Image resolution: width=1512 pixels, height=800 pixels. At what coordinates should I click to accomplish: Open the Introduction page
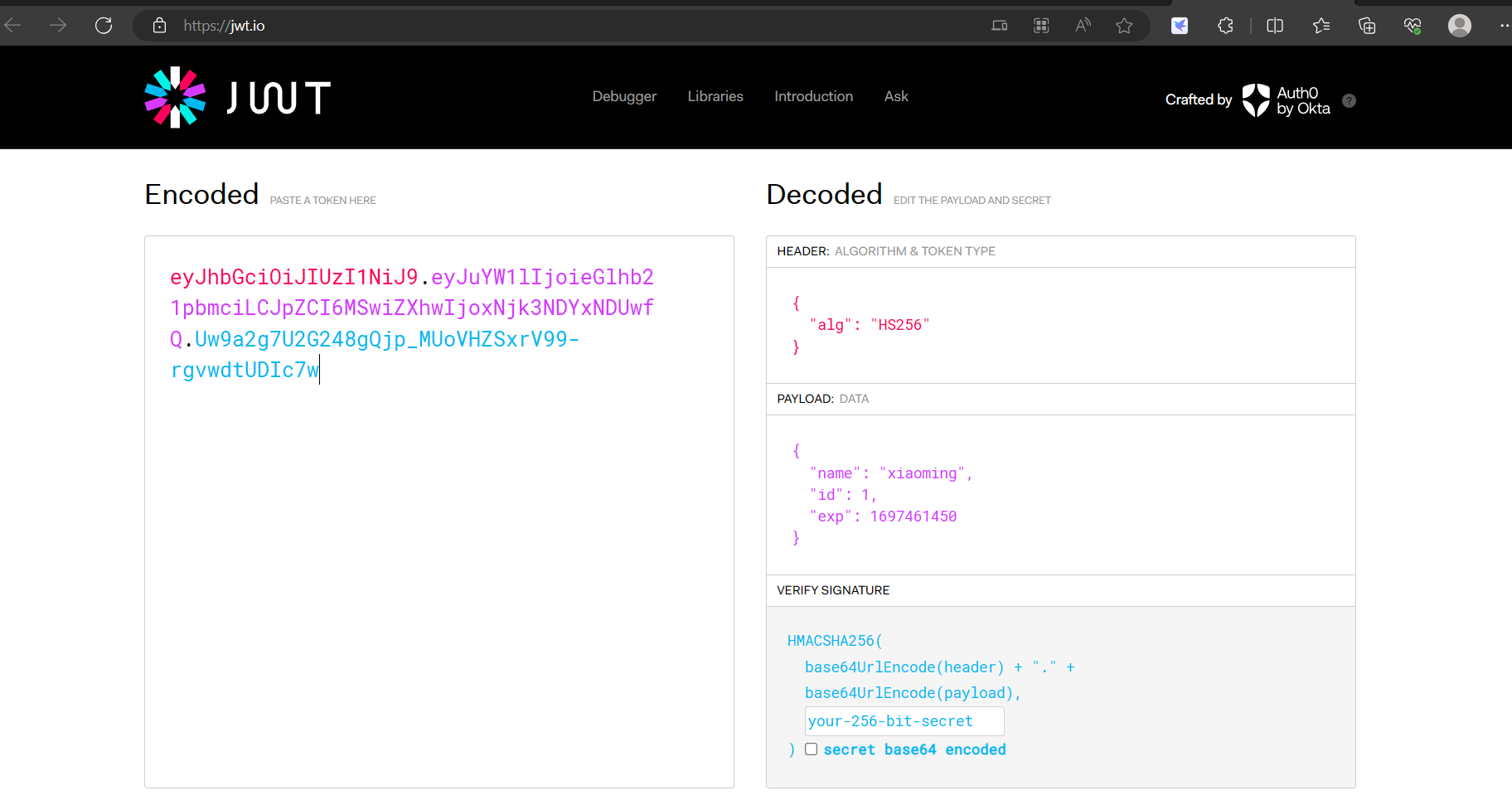coord(813,96)
